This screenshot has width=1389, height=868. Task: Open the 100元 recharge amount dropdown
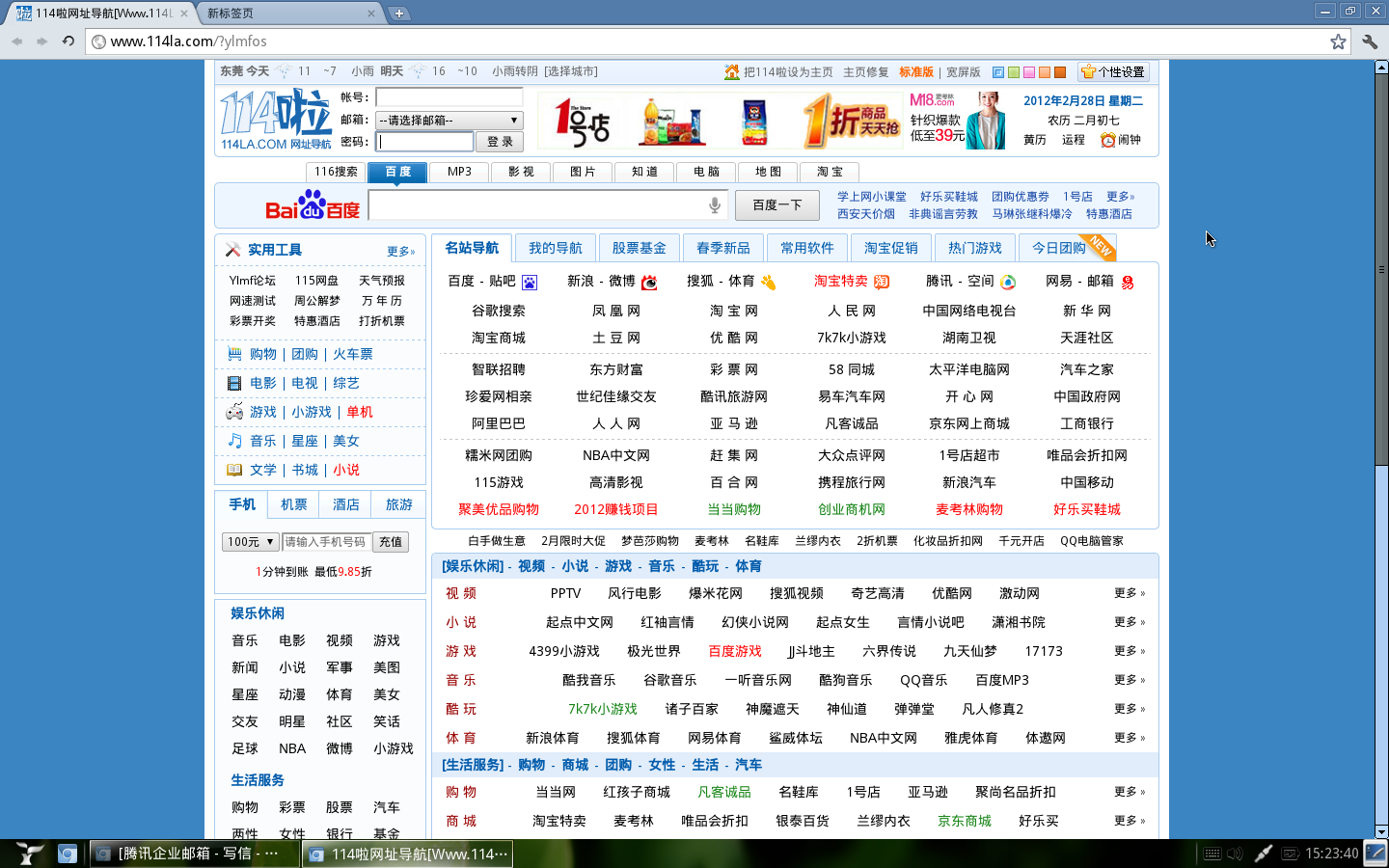click(251, 542)
